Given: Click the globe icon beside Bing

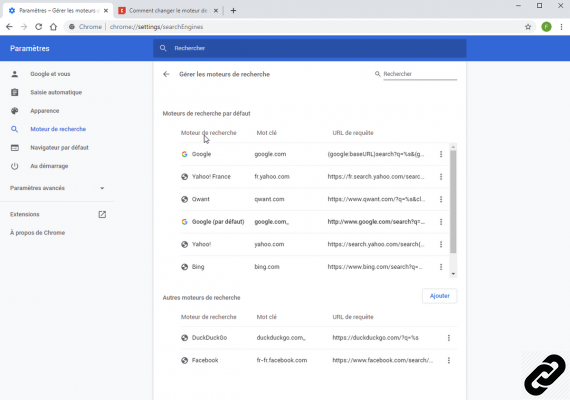Looking at the screenshot, I should pyautogui.click(x=184, y=267).
